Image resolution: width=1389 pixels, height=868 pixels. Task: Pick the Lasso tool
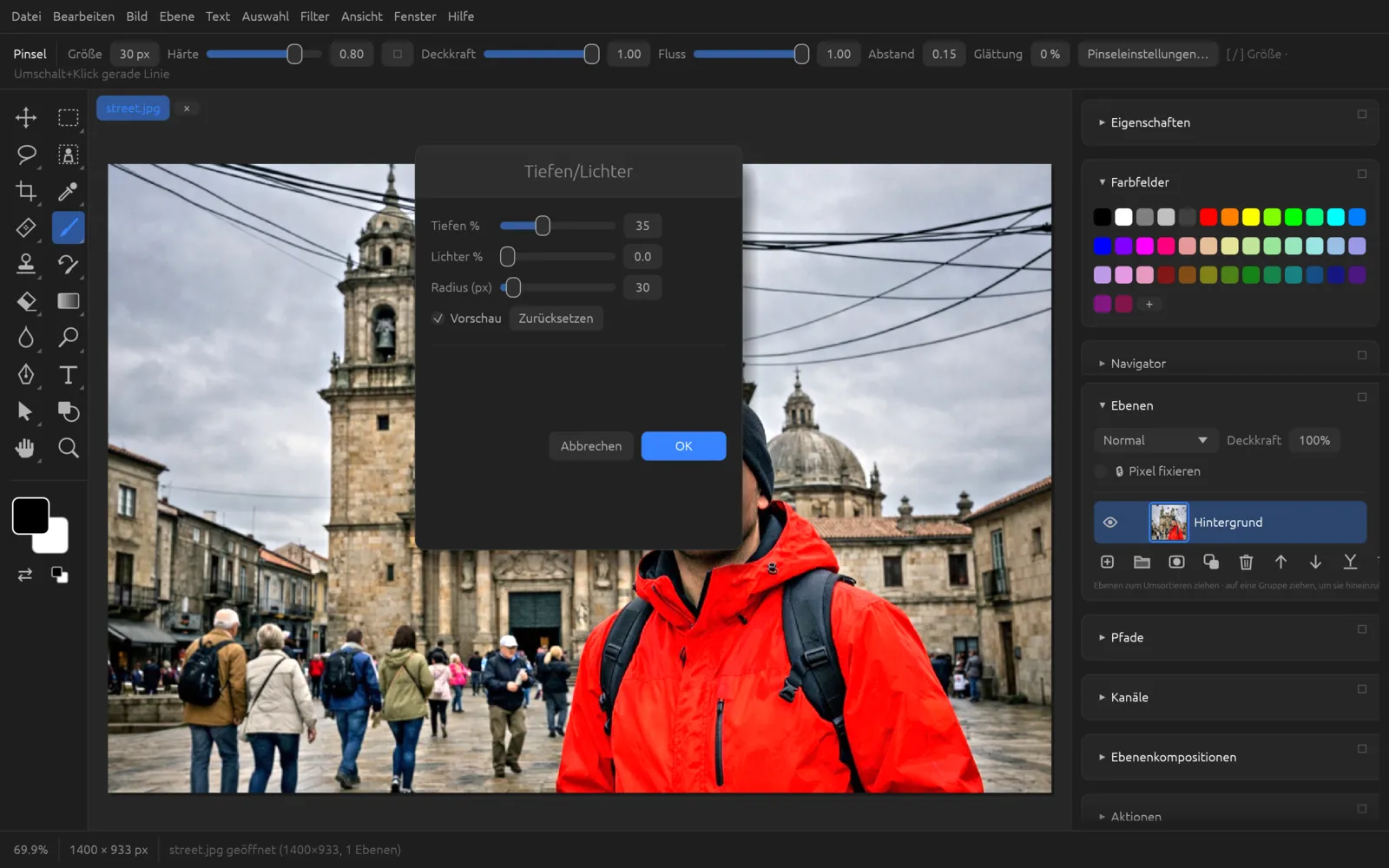[x=26, y=155]
